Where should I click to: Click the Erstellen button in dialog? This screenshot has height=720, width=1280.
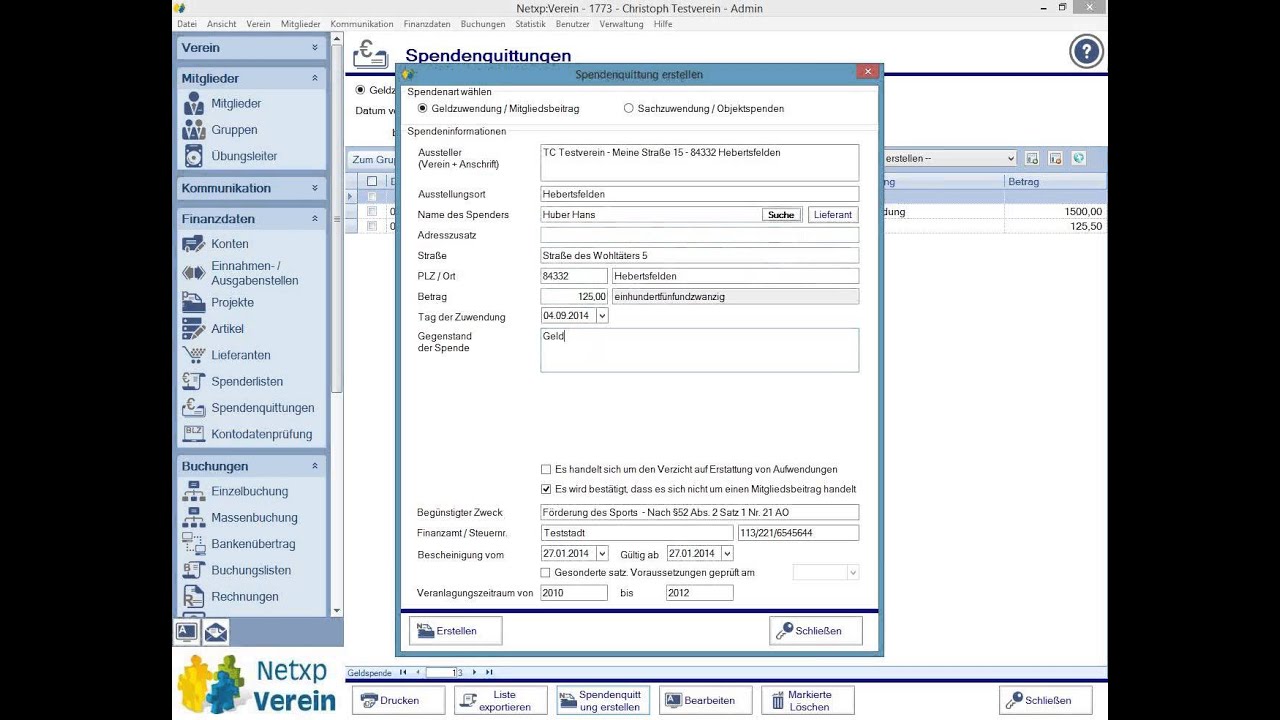(455, 631)
